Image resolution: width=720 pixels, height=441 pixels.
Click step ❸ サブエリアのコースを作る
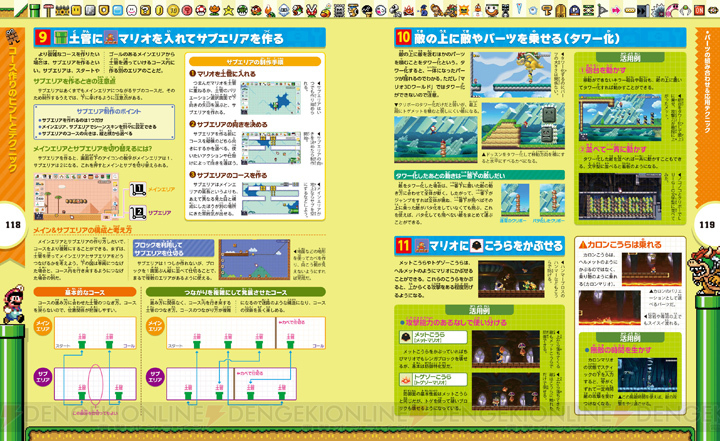[x=228, y=175]
